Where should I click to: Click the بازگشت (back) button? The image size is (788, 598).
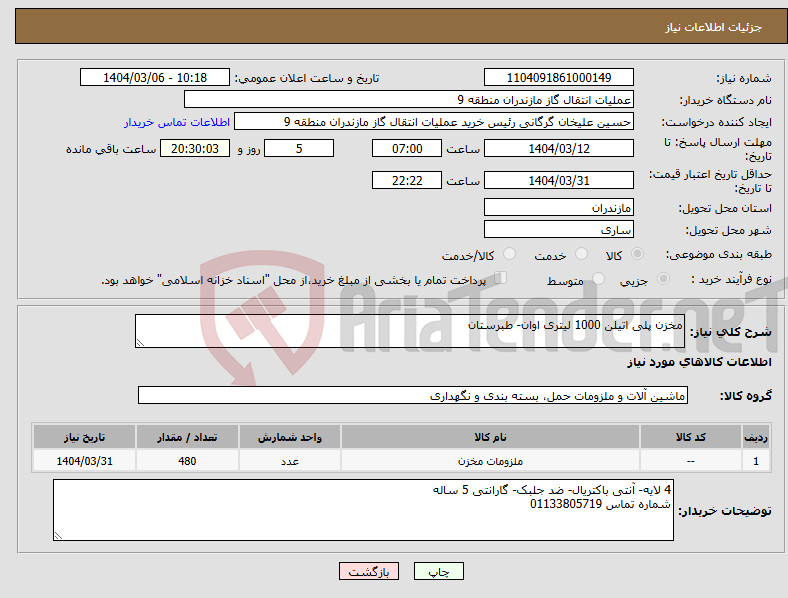pos(369,571)
